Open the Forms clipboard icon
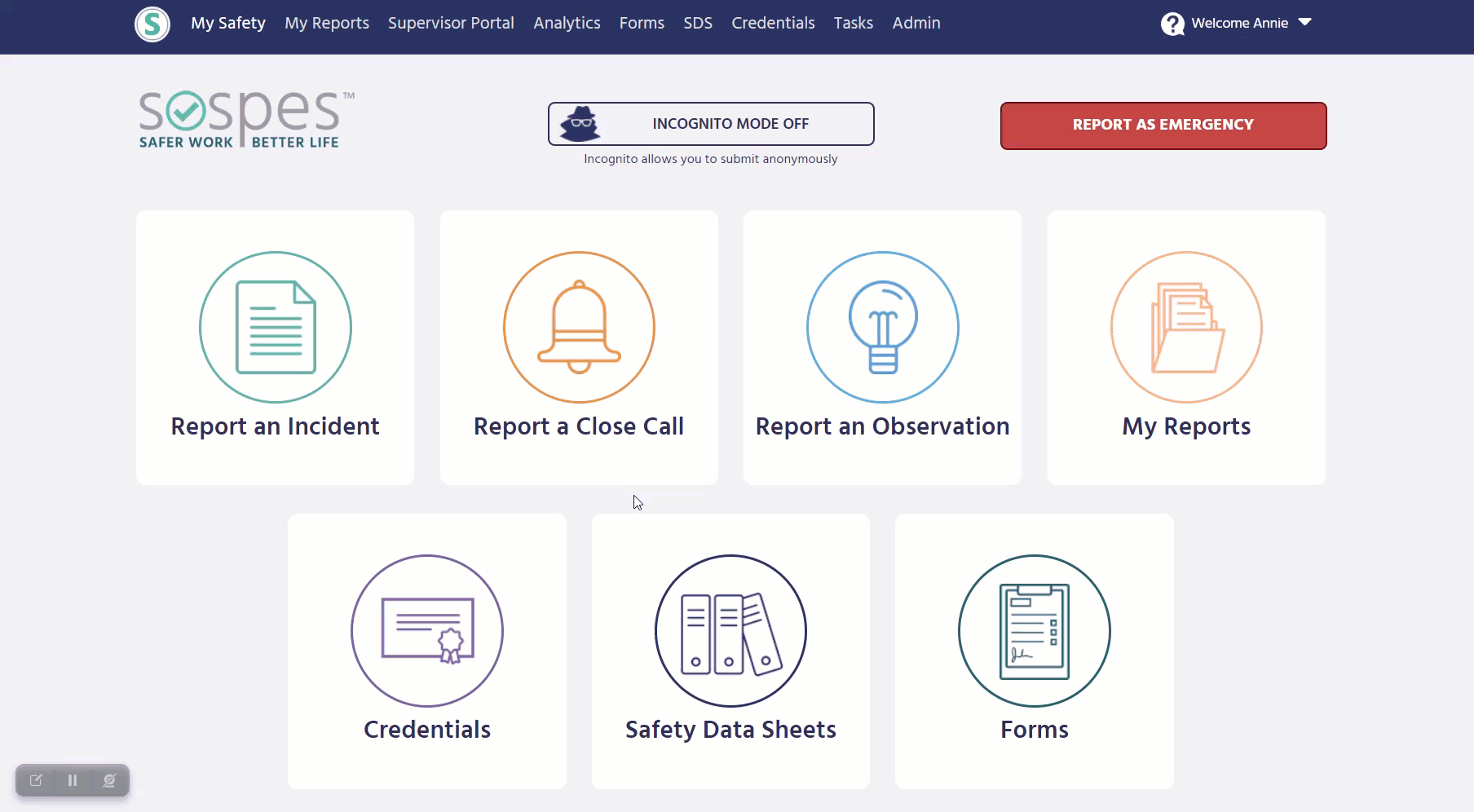This screenshot has height=812, width=1474. (x=1035, y=630)
